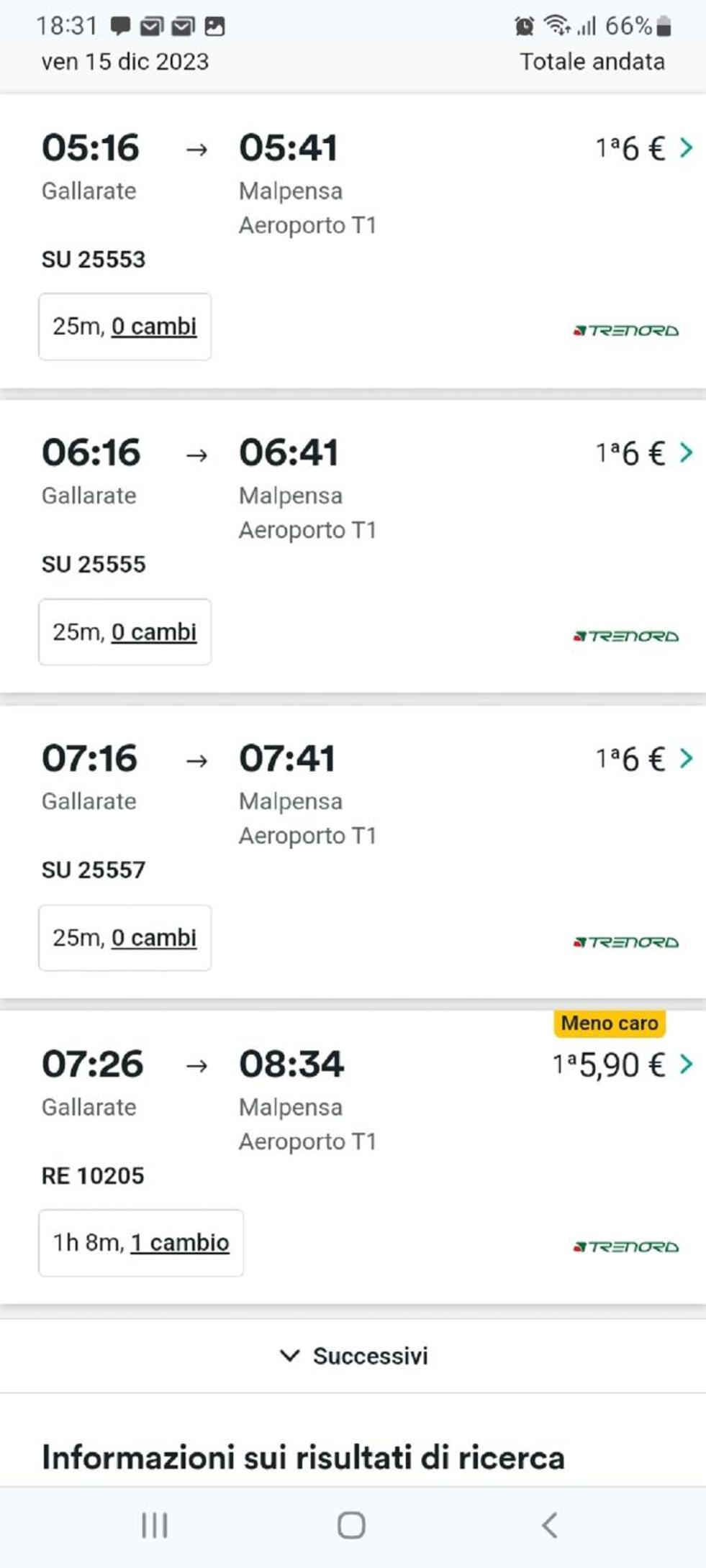Screen dimensions: 706x1568
Task: Open the 05:16 train fare chevron
Action: point(687,148)
